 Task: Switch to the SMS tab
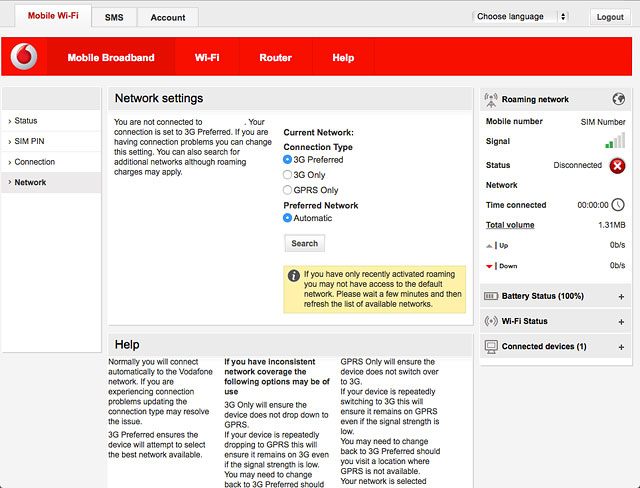(114, 18)
